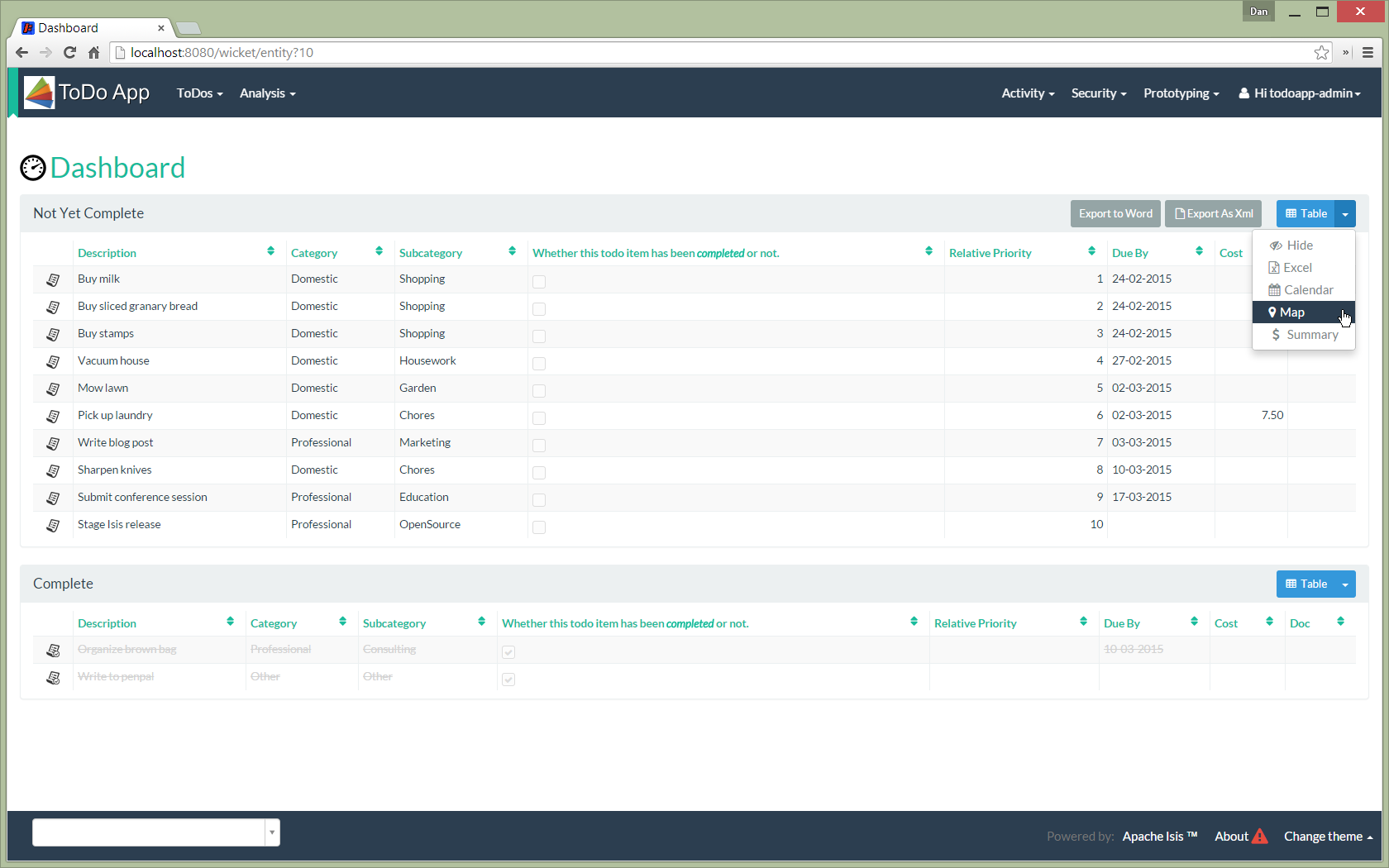Choose Calendar view from the menu
Viewport: 1389px width, 868px height.
pos(1308,290)
